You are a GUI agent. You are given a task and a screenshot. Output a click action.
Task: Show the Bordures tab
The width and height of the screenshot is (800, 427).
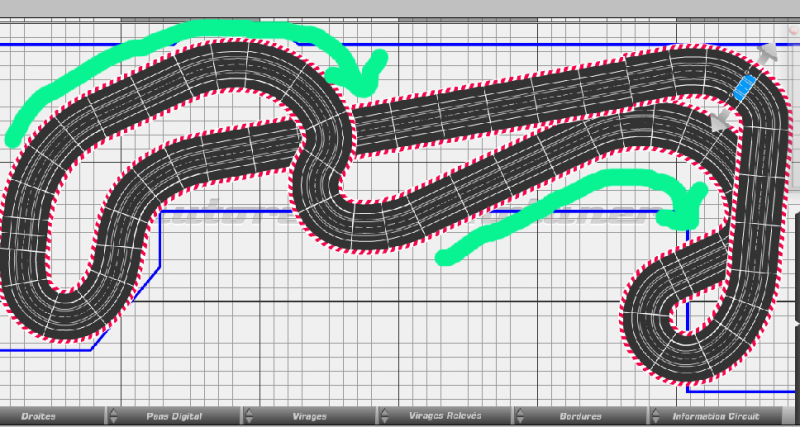click(x=580, y=416)
